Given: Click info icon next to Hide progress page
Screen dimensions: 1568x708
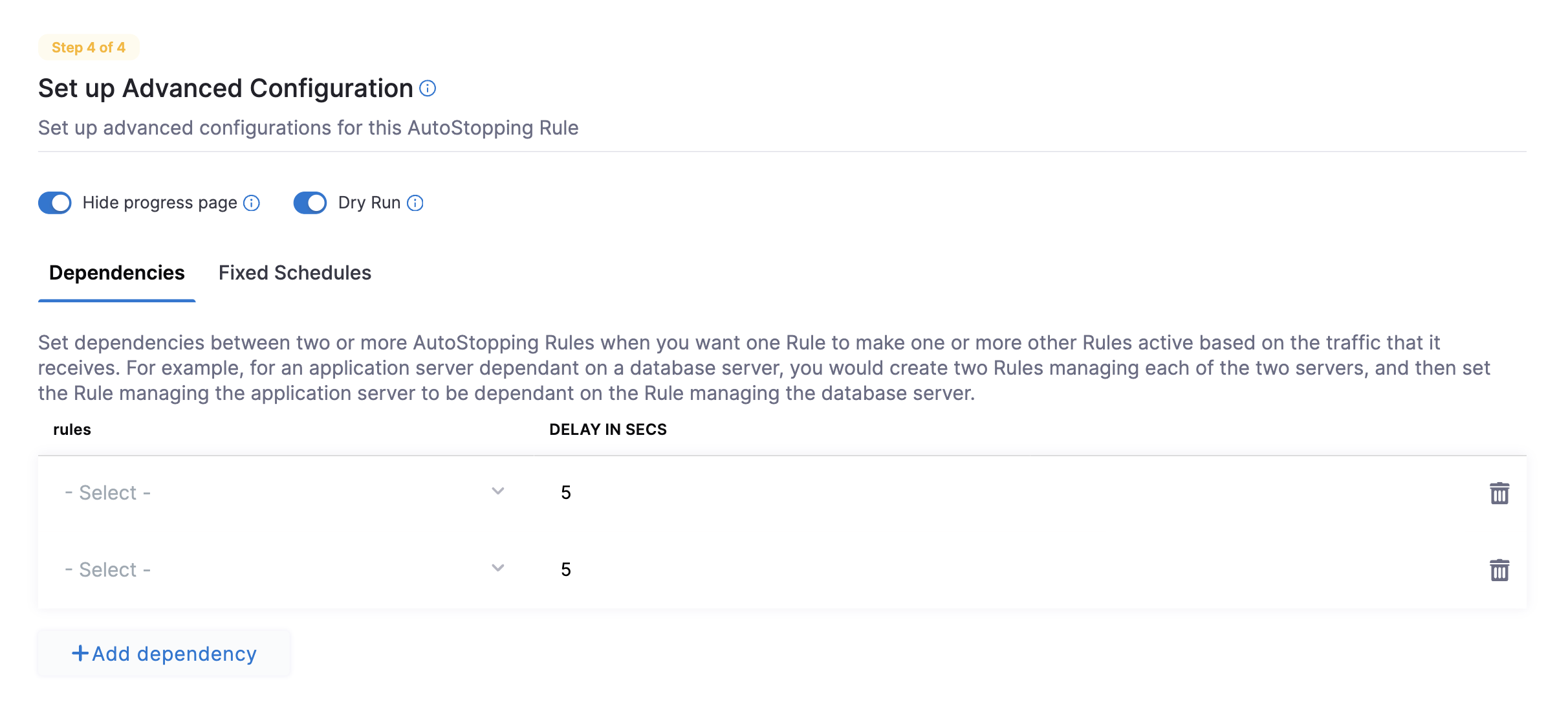Looking at the screenshot, I should pyautogui.click(x=252, y=203).
